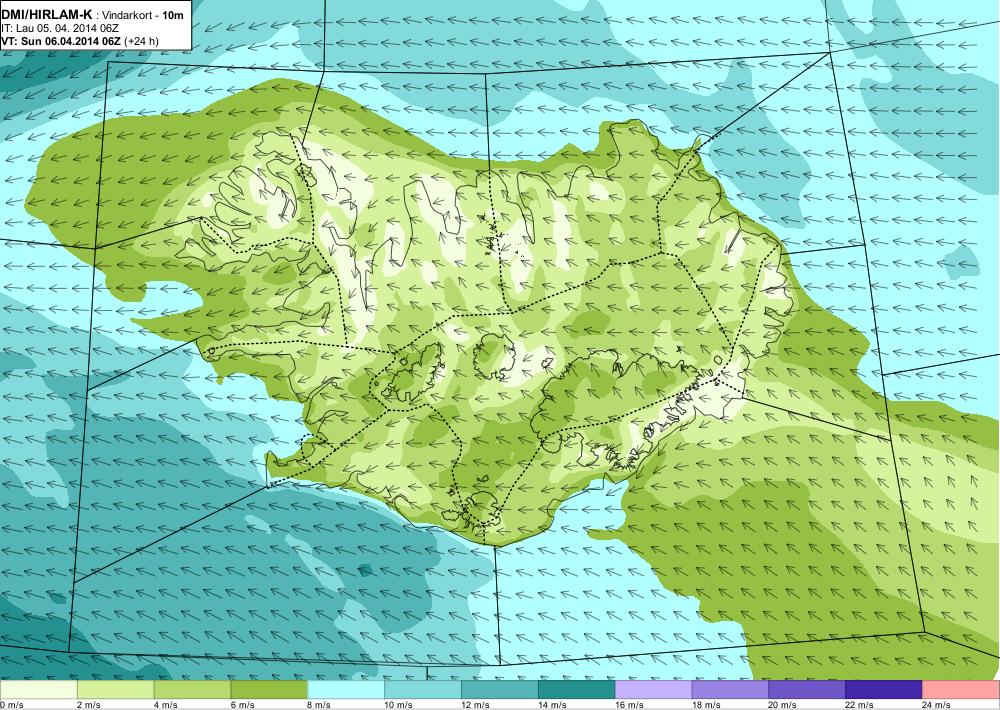Click the pink 24 m/s and above legend swatch
Viewport: 1000px width, 710px height.
961,690
